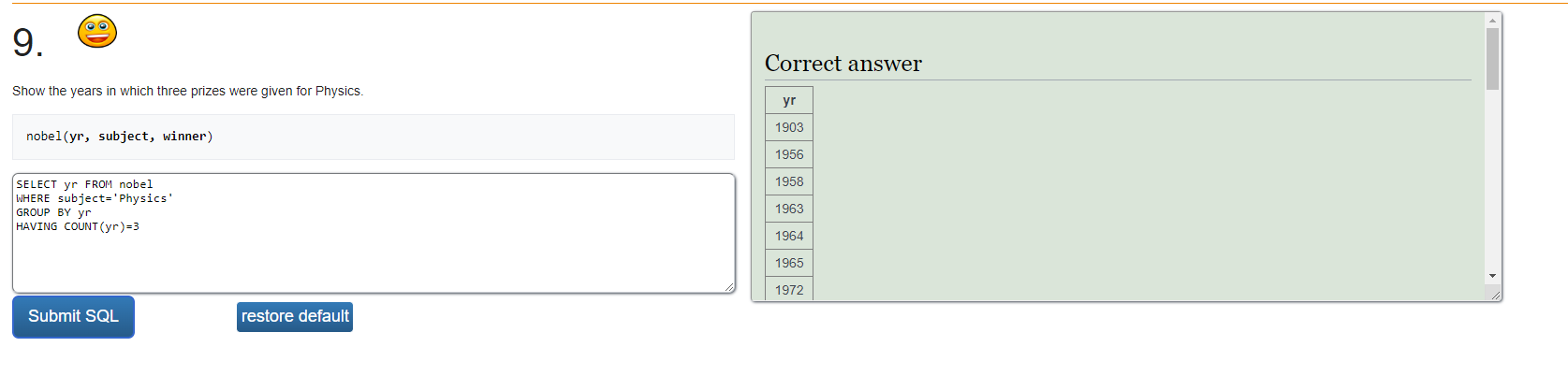Viewport: 1568px width, 390px height.
Task: Click the scroll down arrow in the answer panel
Action: tap(1493, 276)
